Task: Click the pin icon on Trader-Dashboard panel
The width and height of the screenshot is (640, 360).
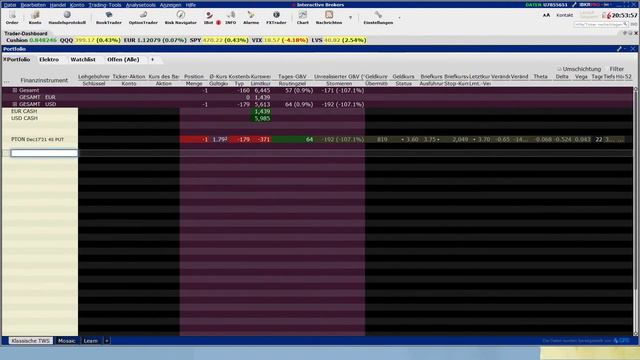Action: pos(625,33)
